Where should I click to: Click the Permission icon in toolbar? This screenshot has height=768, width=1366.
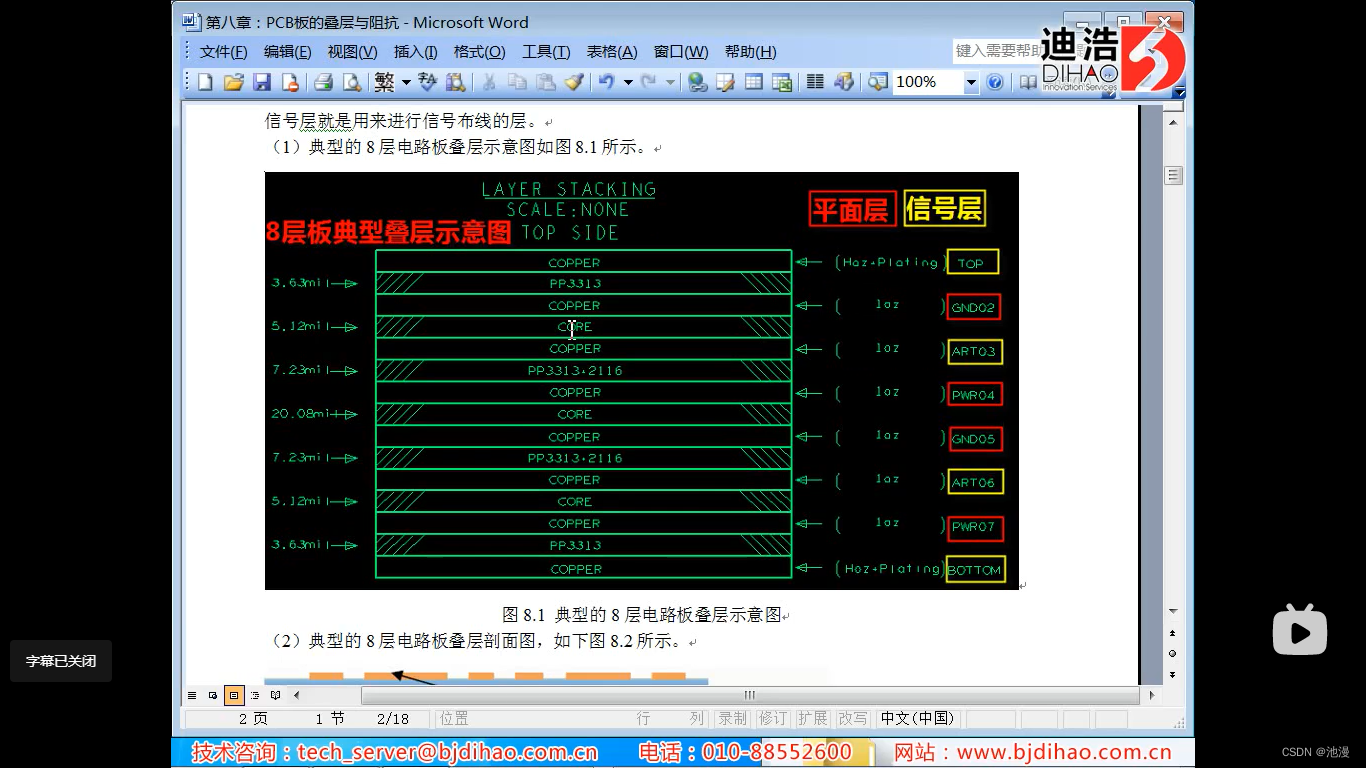pyautogui.click(x=289, y=82)
